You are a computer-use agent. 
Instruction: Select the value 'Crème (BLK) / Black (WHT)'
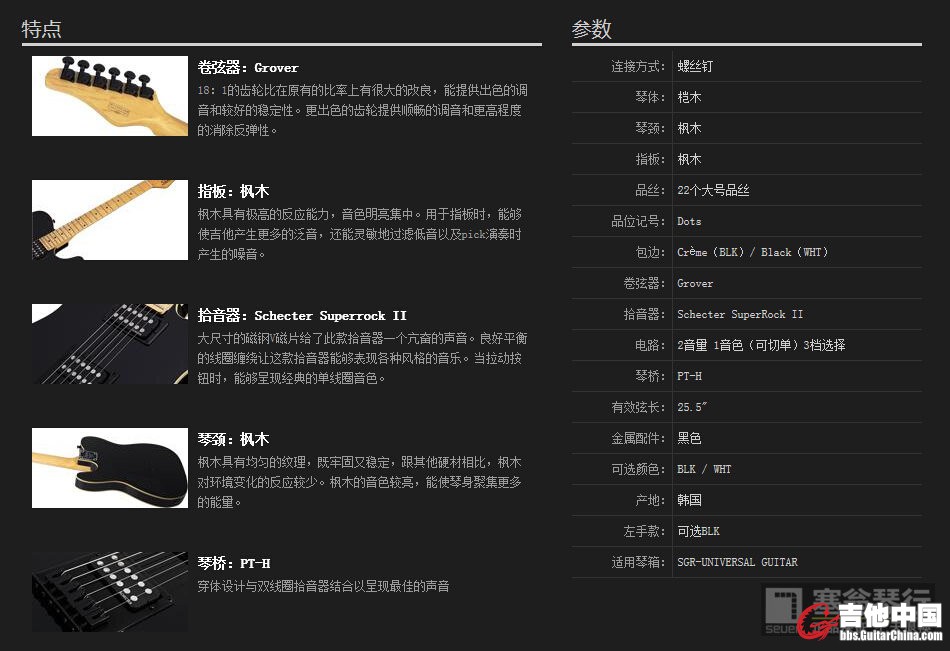point(752,252)
